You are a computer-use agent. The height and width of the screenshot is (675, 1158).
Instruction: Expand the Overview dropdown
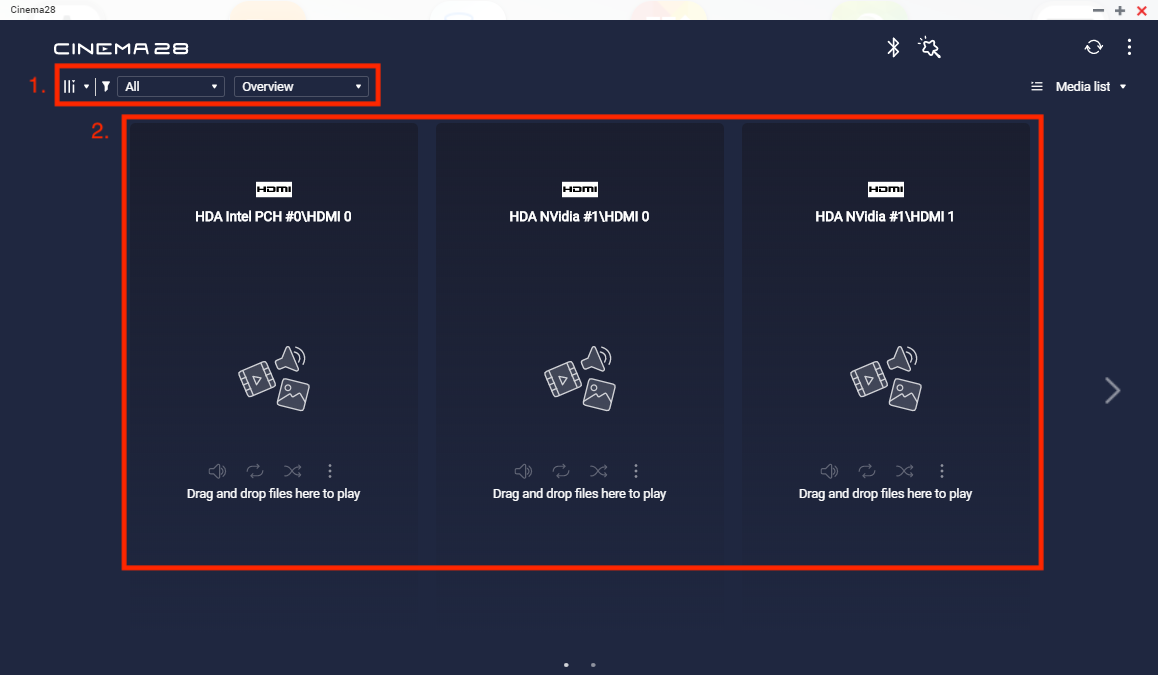pyautogui.click(x=301, y=86)
